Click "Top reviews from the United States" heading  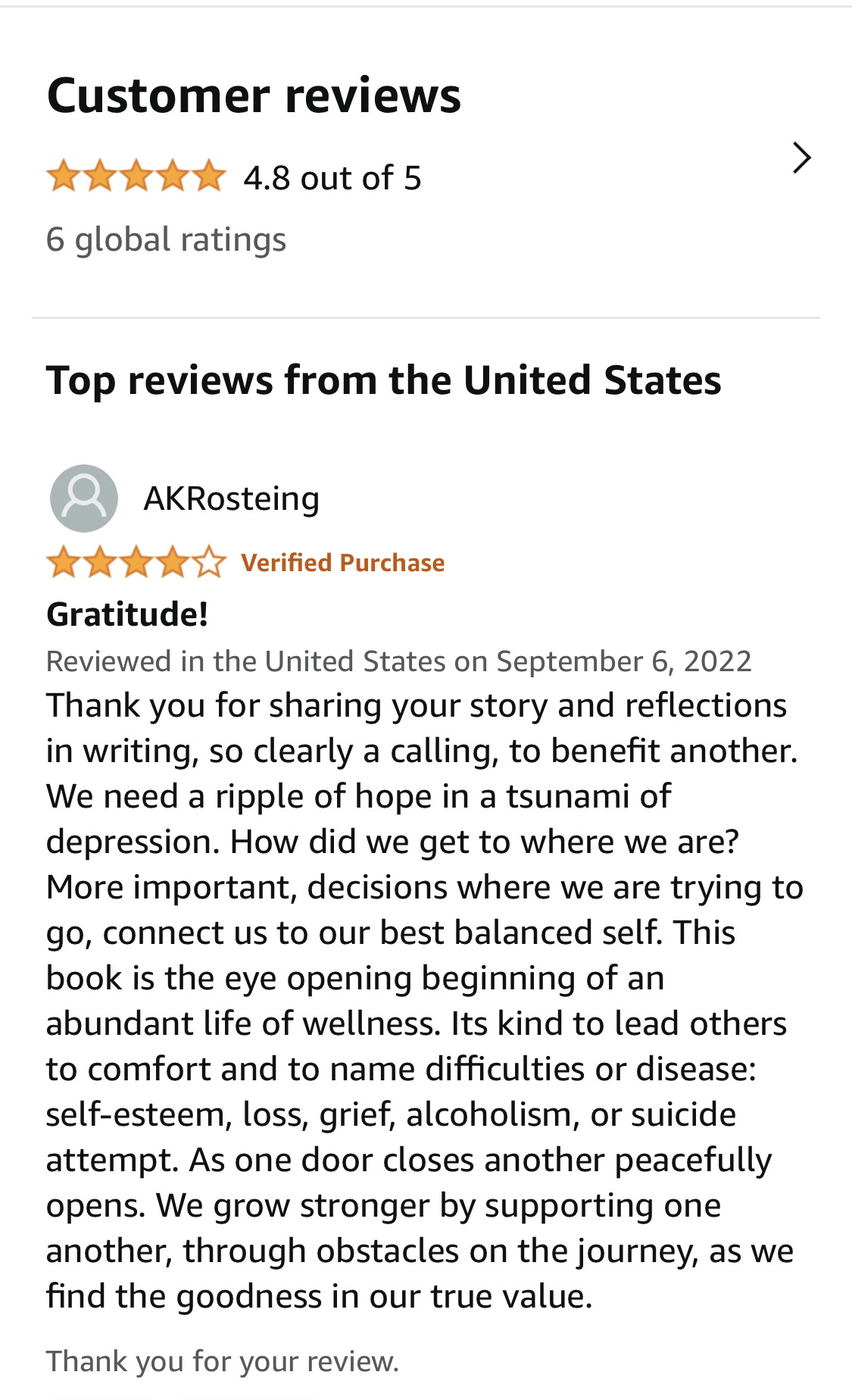coord(383,380)
